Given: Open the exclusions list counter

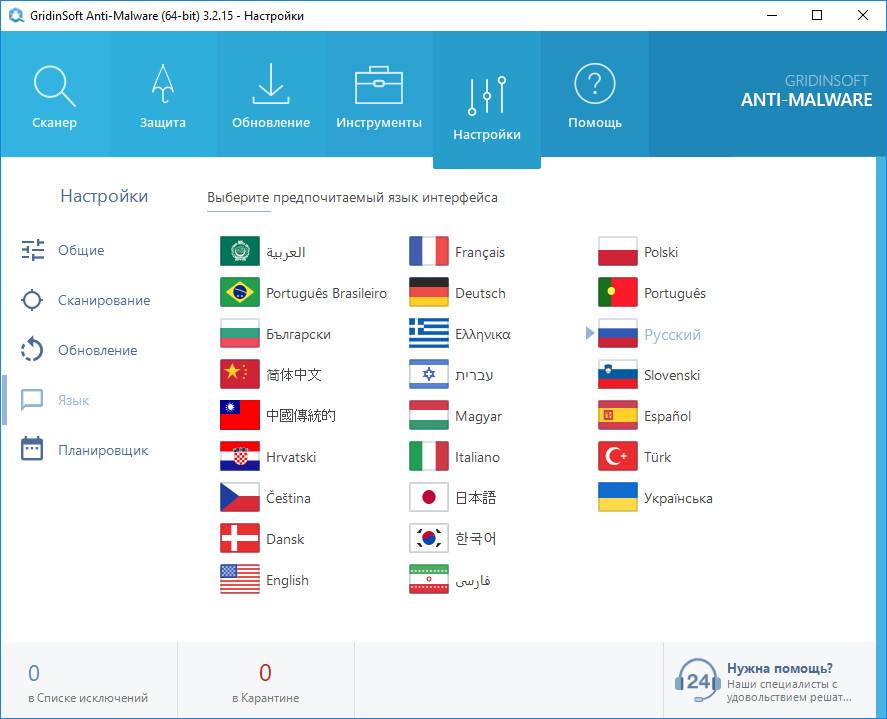Looking at the screenshot, I should coord(88,681).
